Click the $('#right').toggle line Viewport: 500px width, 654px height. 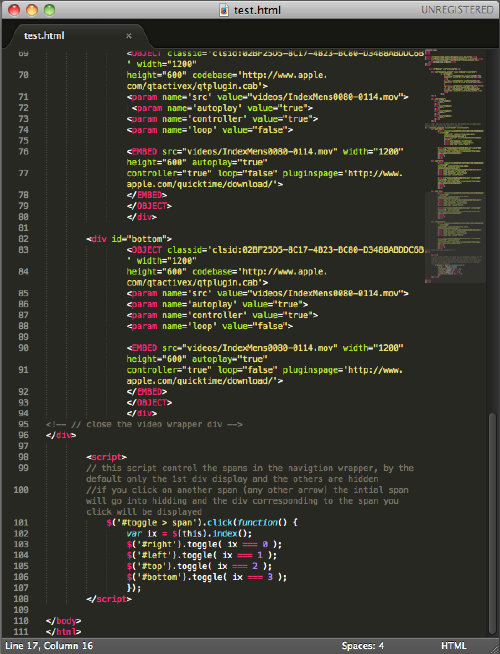204,544
